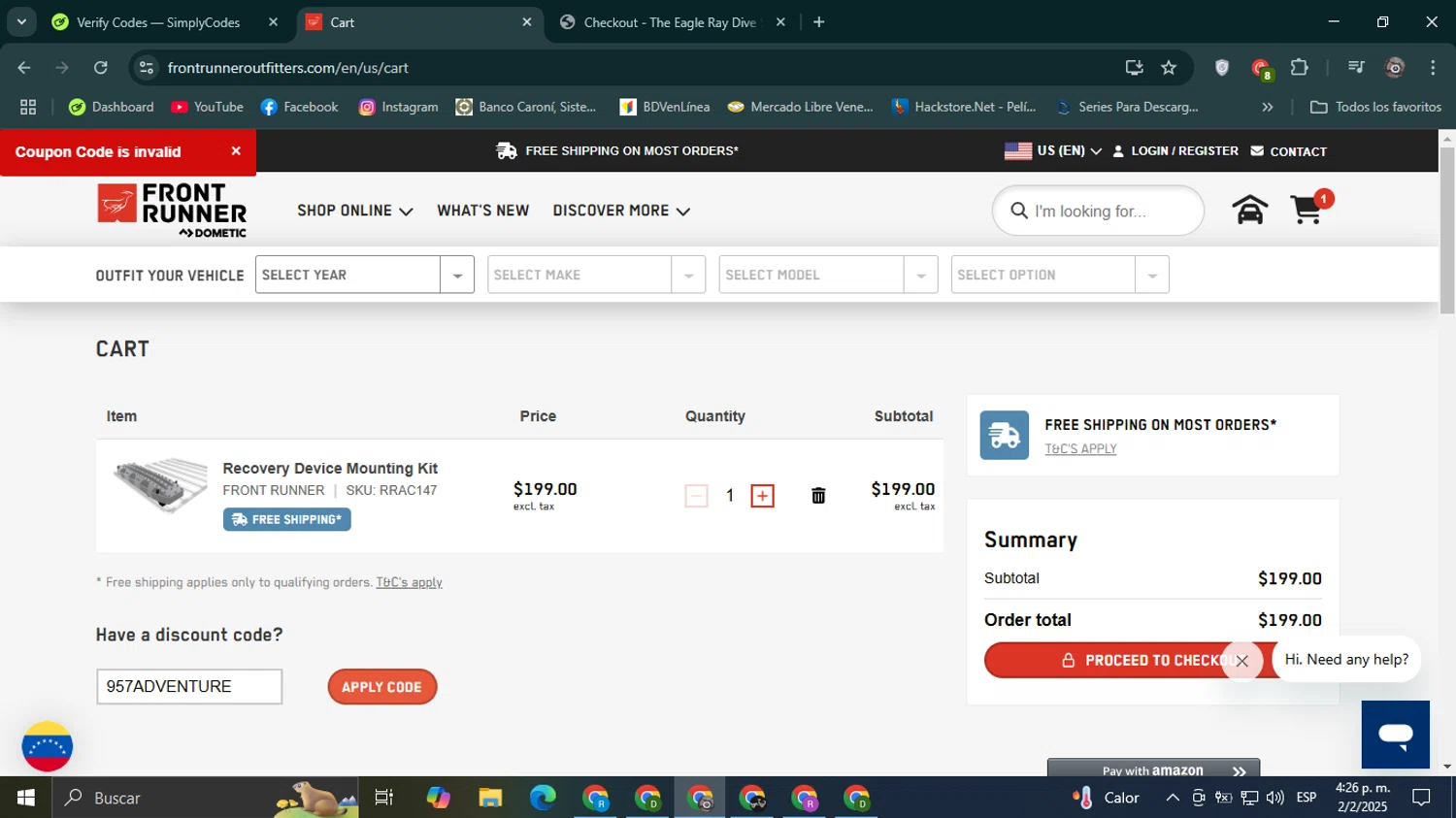Click the page vertical scrollbar
The width and height of the screenshot is (1456, 818).
point(1447,230)
